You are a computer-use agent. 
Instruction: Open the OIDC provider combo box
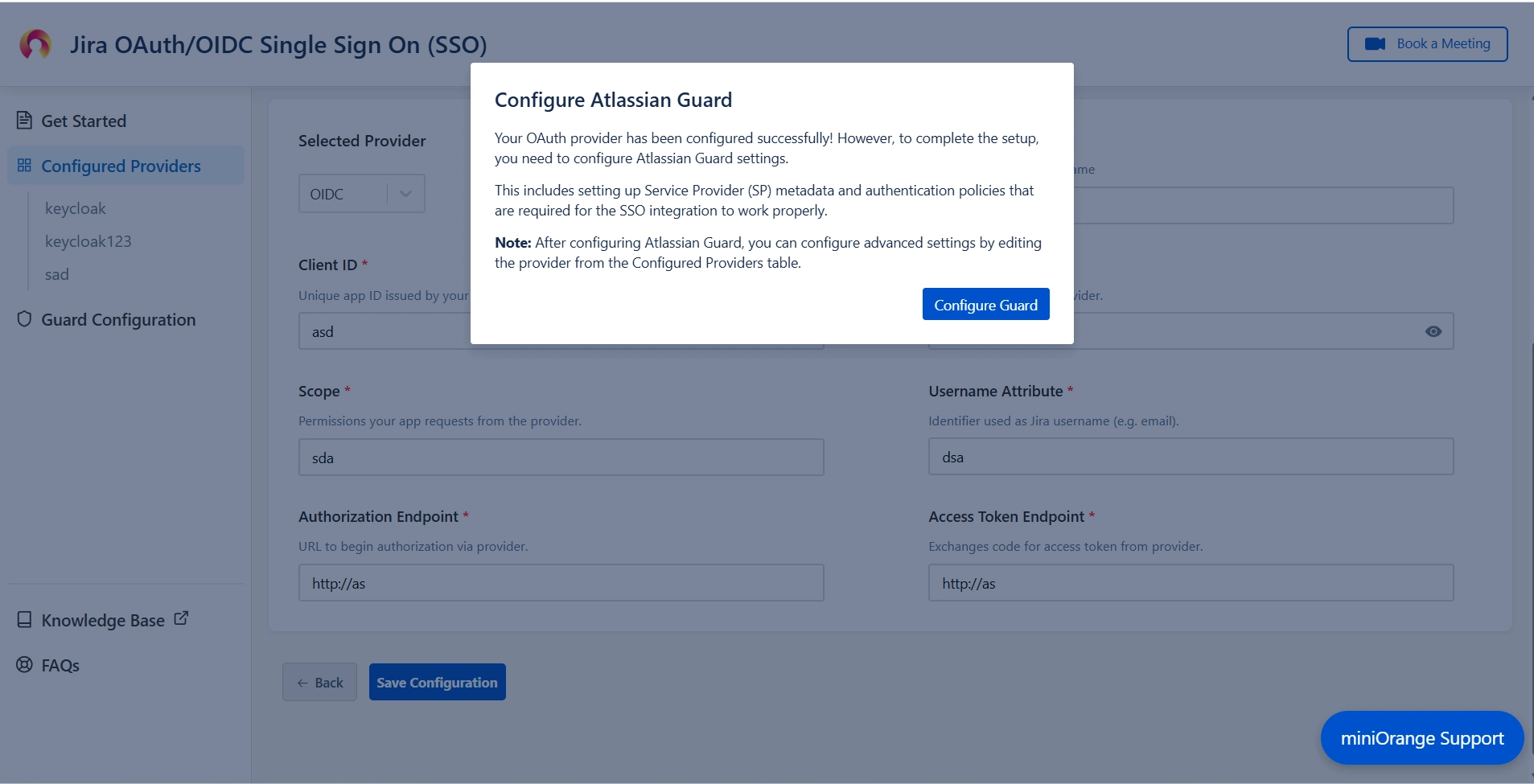click(x=362, y=194)
